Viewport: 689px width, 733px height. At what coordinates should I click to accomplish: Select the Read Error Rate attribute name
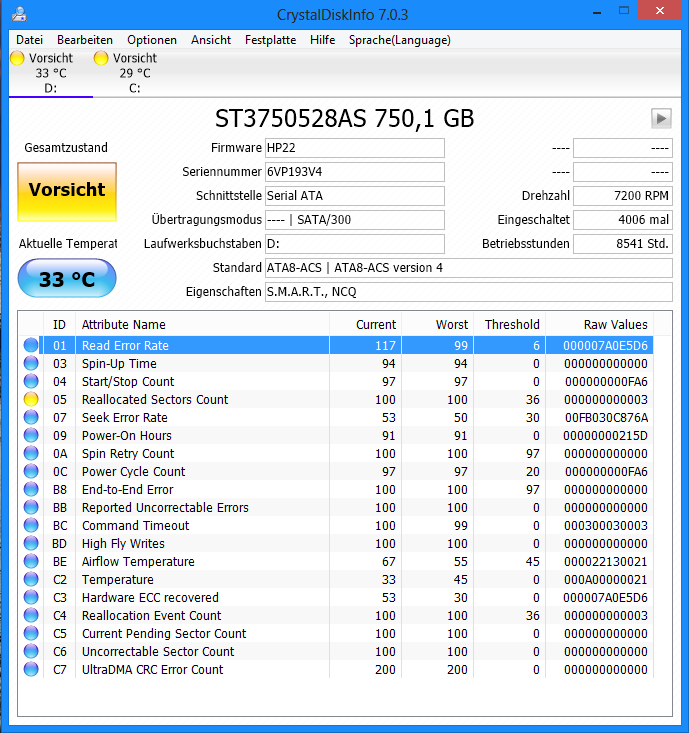pyautogui.click(x=125, y=345)
